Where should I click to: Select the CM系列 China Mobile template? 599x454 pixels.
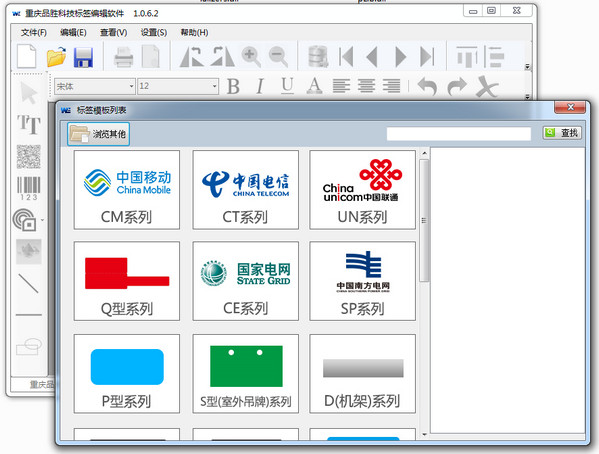[x=127, y=190]
